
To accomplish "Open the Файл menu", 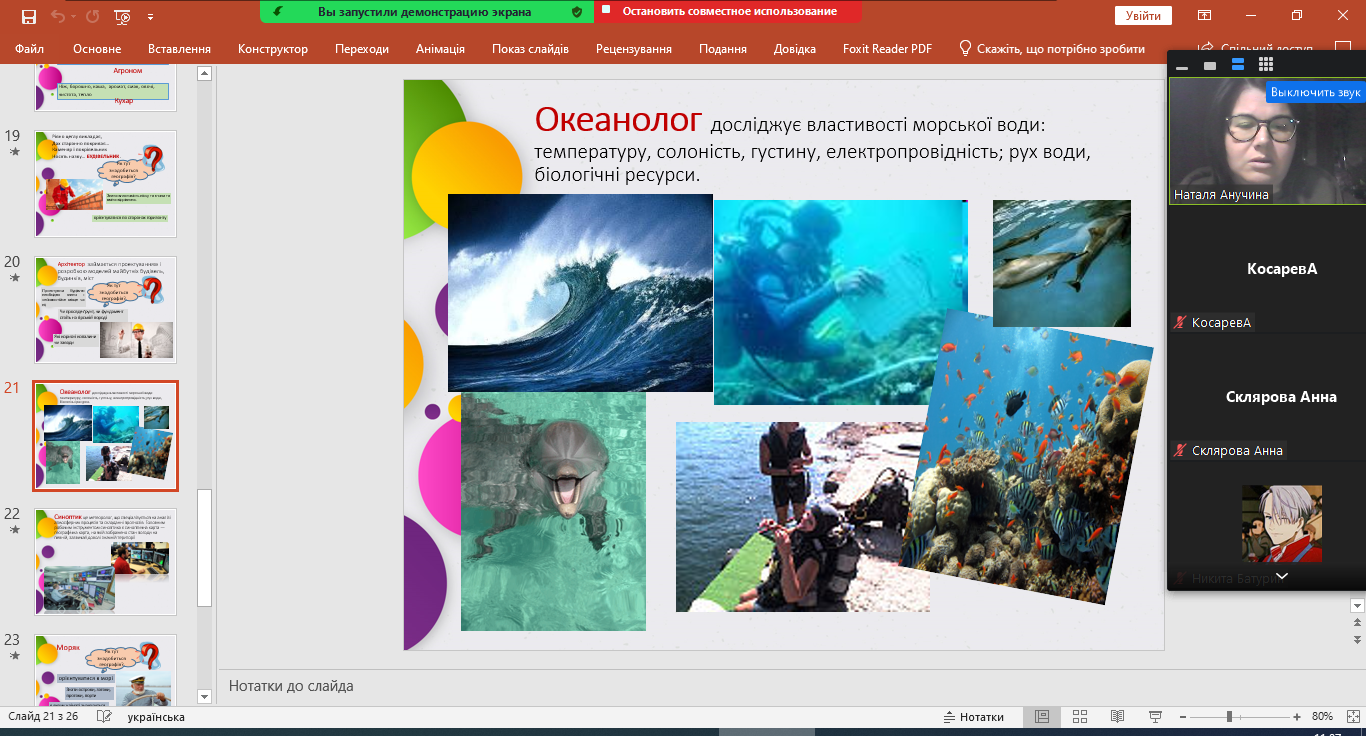I will pyautogui.click(x=29, y=49).
